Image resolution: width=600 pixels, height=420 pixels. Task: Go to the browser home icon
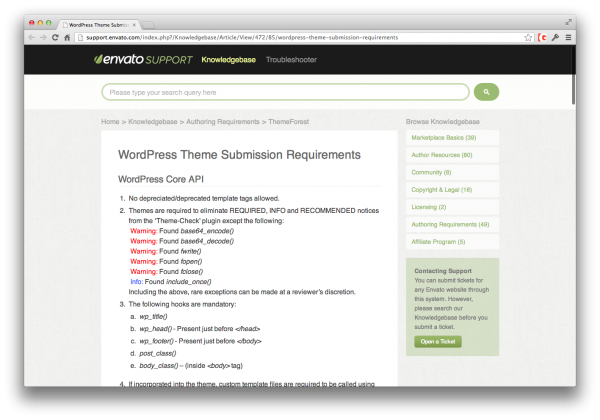pos(67,37)
